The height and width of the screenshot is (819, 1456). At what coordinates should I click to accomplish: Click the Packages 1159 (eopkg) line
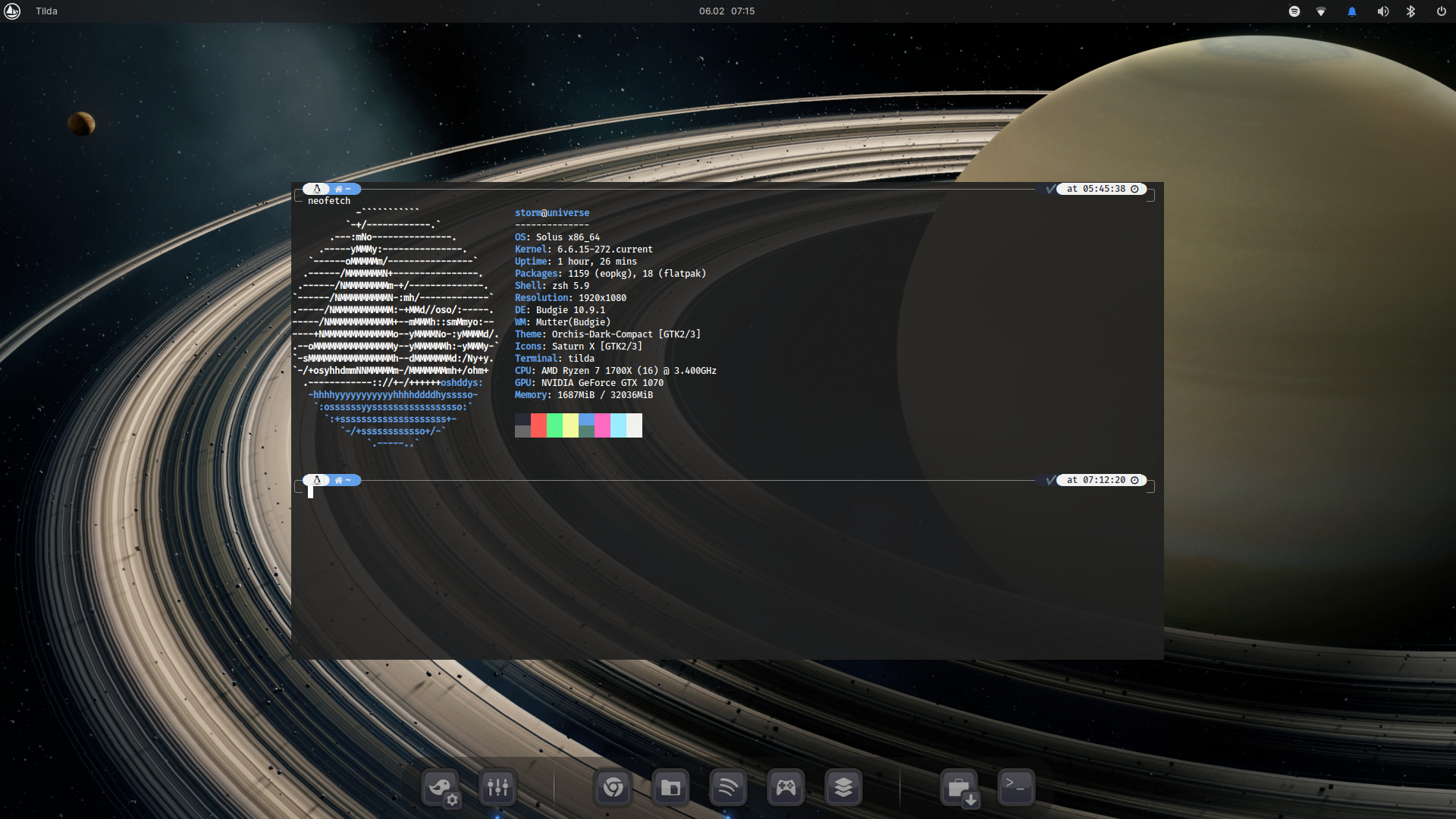610,274
